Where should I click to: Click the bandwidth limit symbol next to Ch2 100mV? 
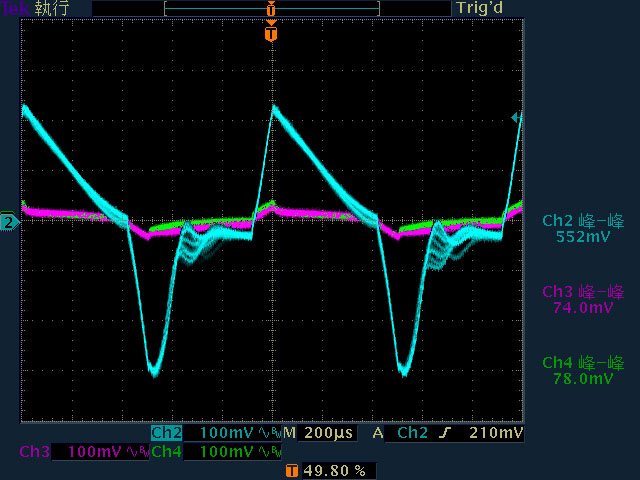[269, 433]
